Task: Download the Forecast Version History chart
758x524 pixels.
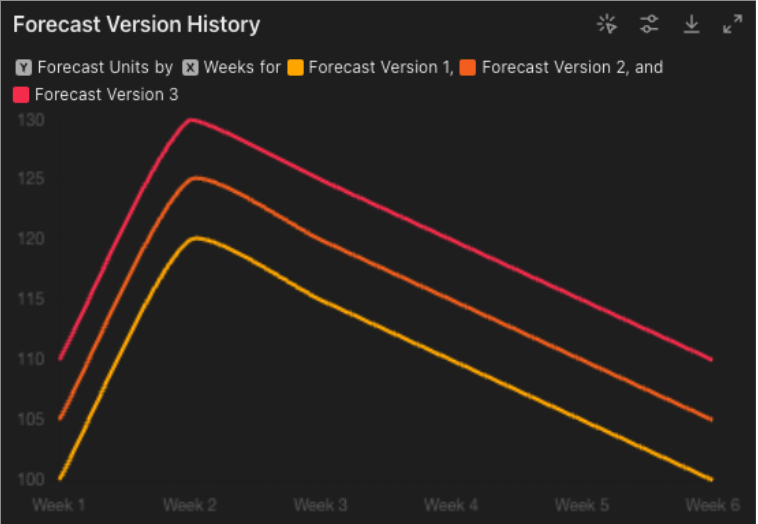Action: click(691, 24)
